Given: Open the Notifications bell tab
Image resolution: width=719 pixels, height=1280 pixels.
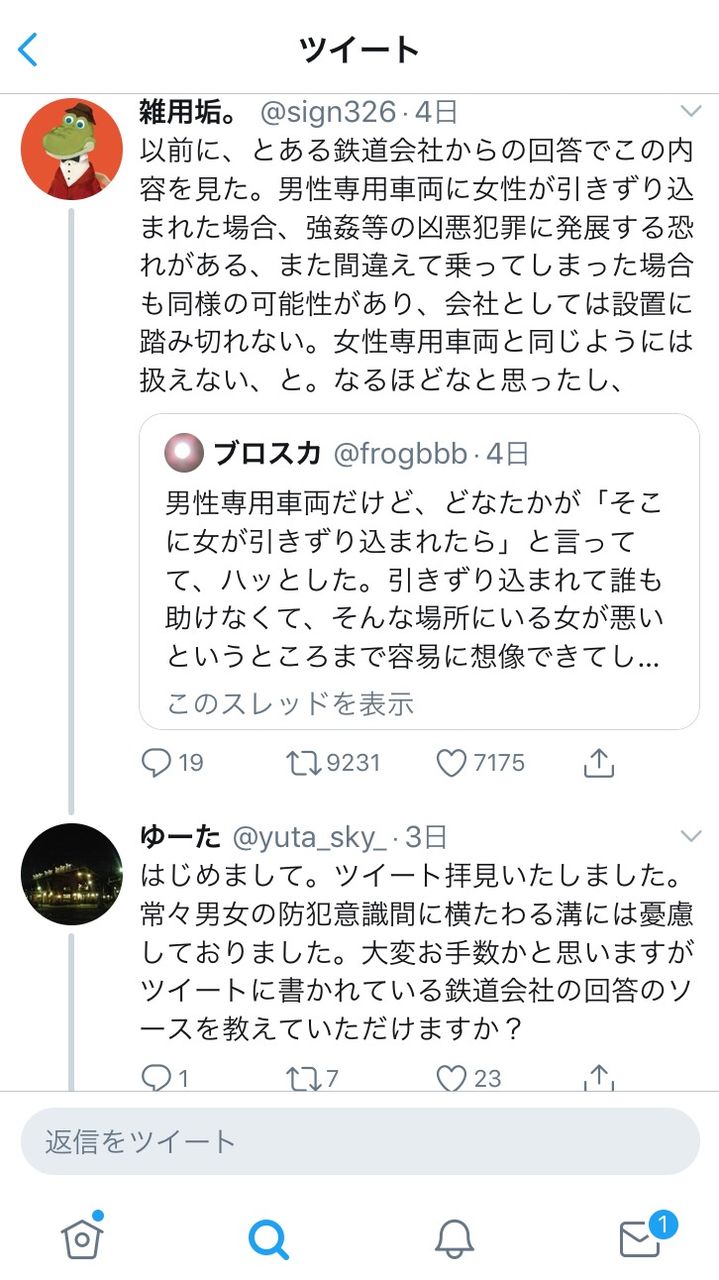Looking at the screenshot, I should (x=454, y=1239).
